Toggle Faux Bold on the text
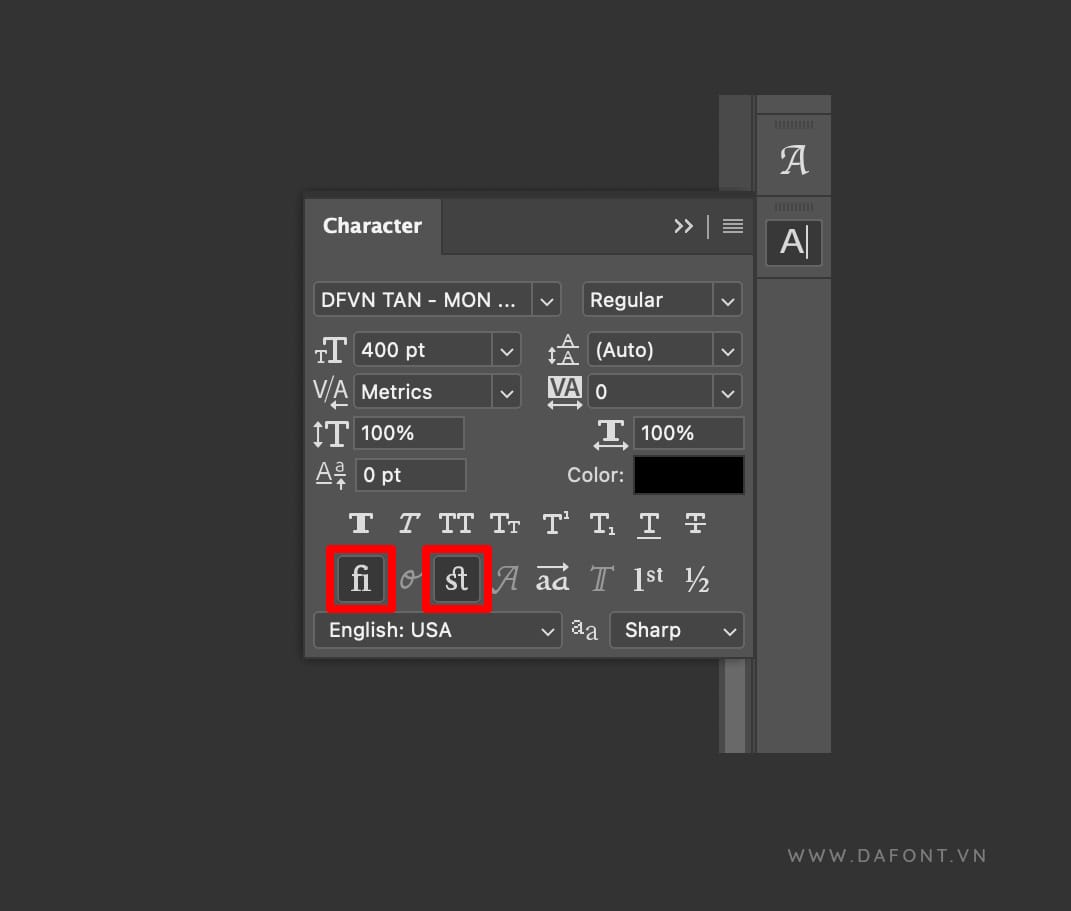This screenshot has height=911, width=1071. pyautogui.click(x=360, y=523)
